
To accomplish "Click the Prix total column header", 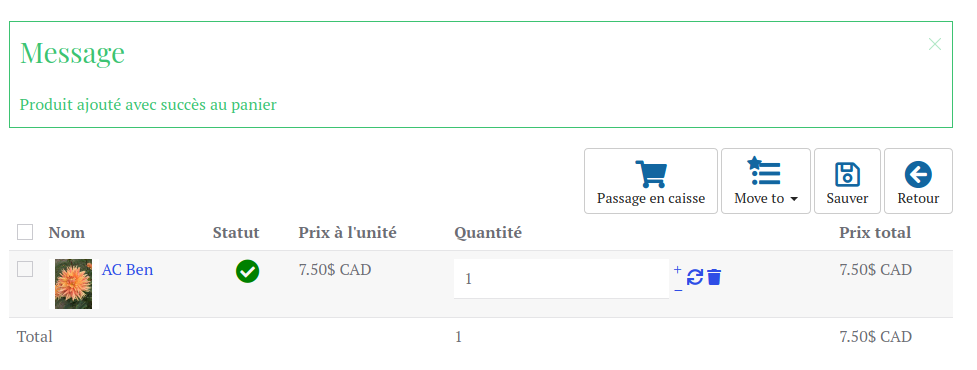I will pos(875,233).
